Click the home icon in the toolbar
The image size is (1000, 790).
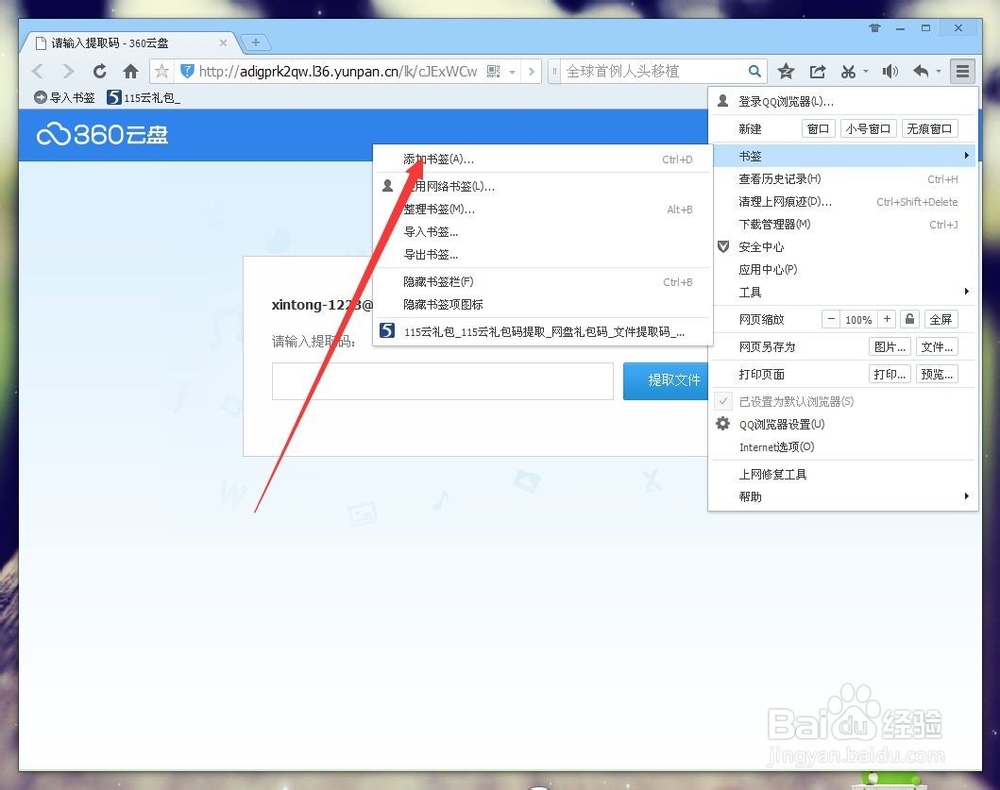(131, 71)
